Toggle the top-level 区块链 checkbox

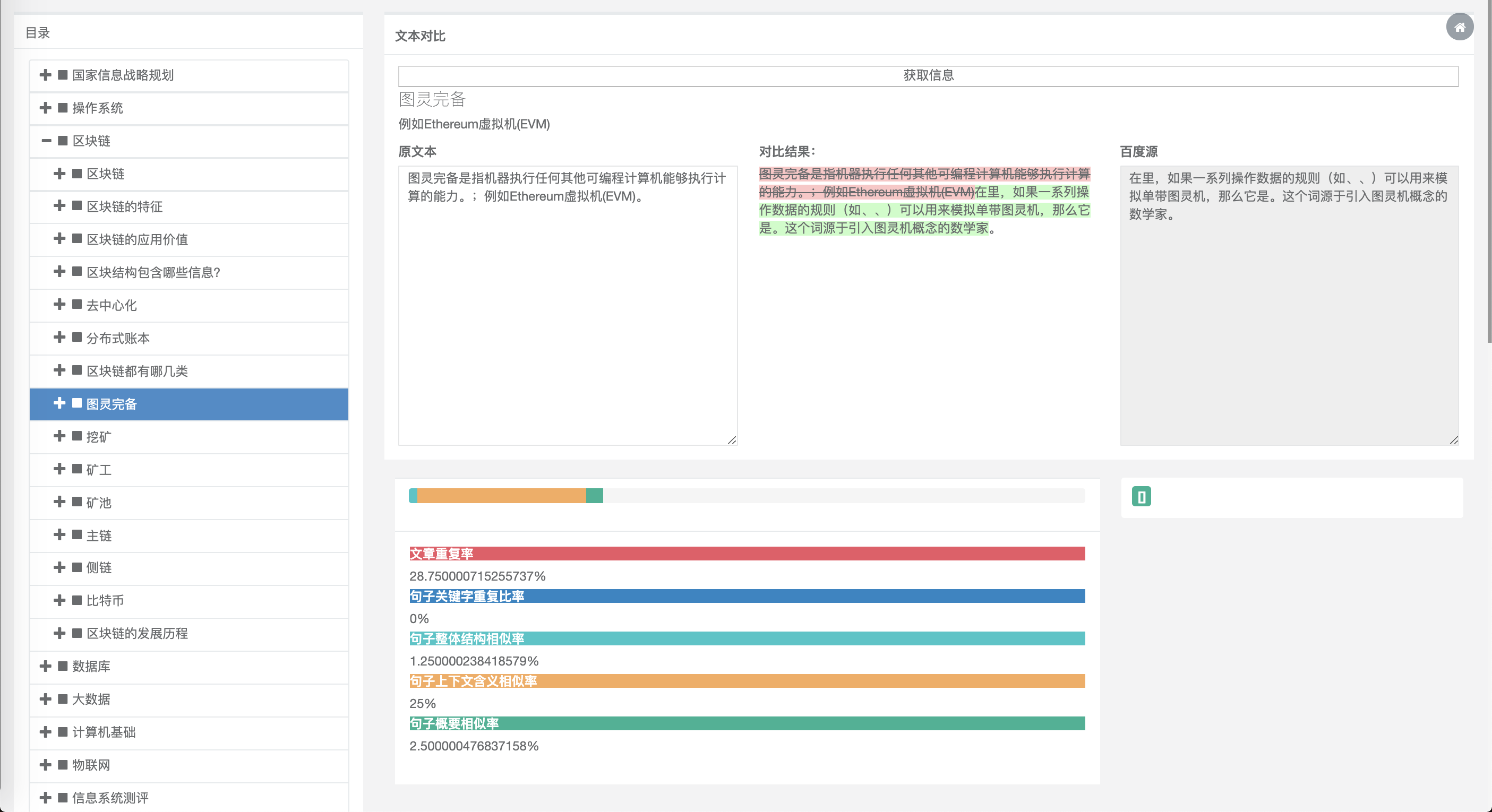click(x=63, y=141)
